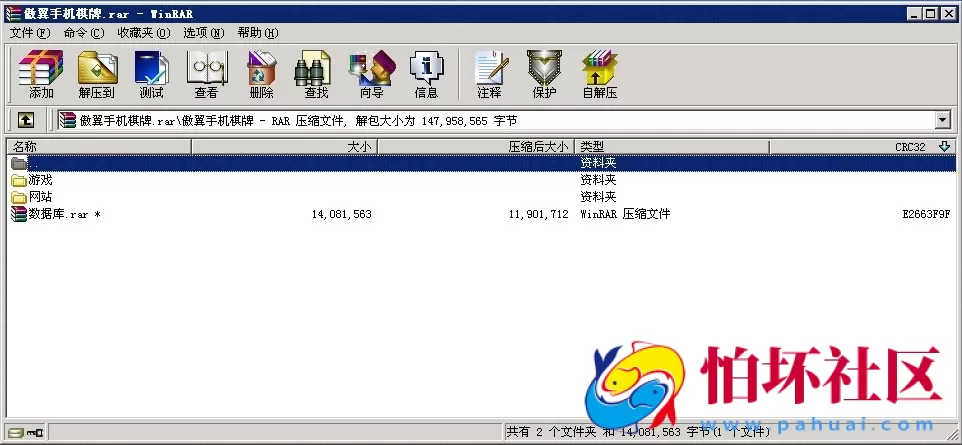Click the CRC32 value E2663F9F
Screen dimensions: 962x445
pos(926,214)
